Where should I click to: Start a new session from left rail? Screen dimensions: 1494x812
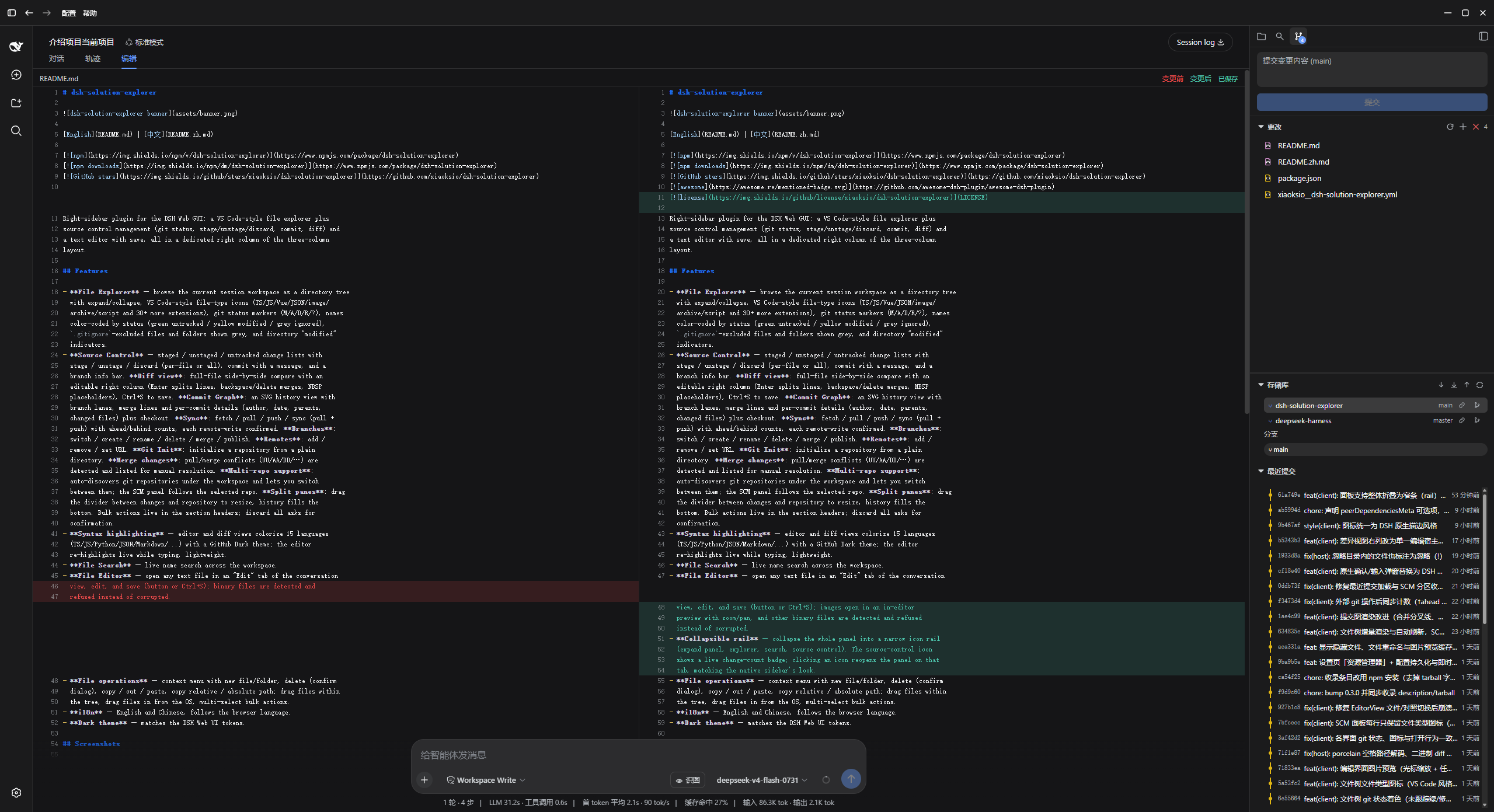coord(16,75)
